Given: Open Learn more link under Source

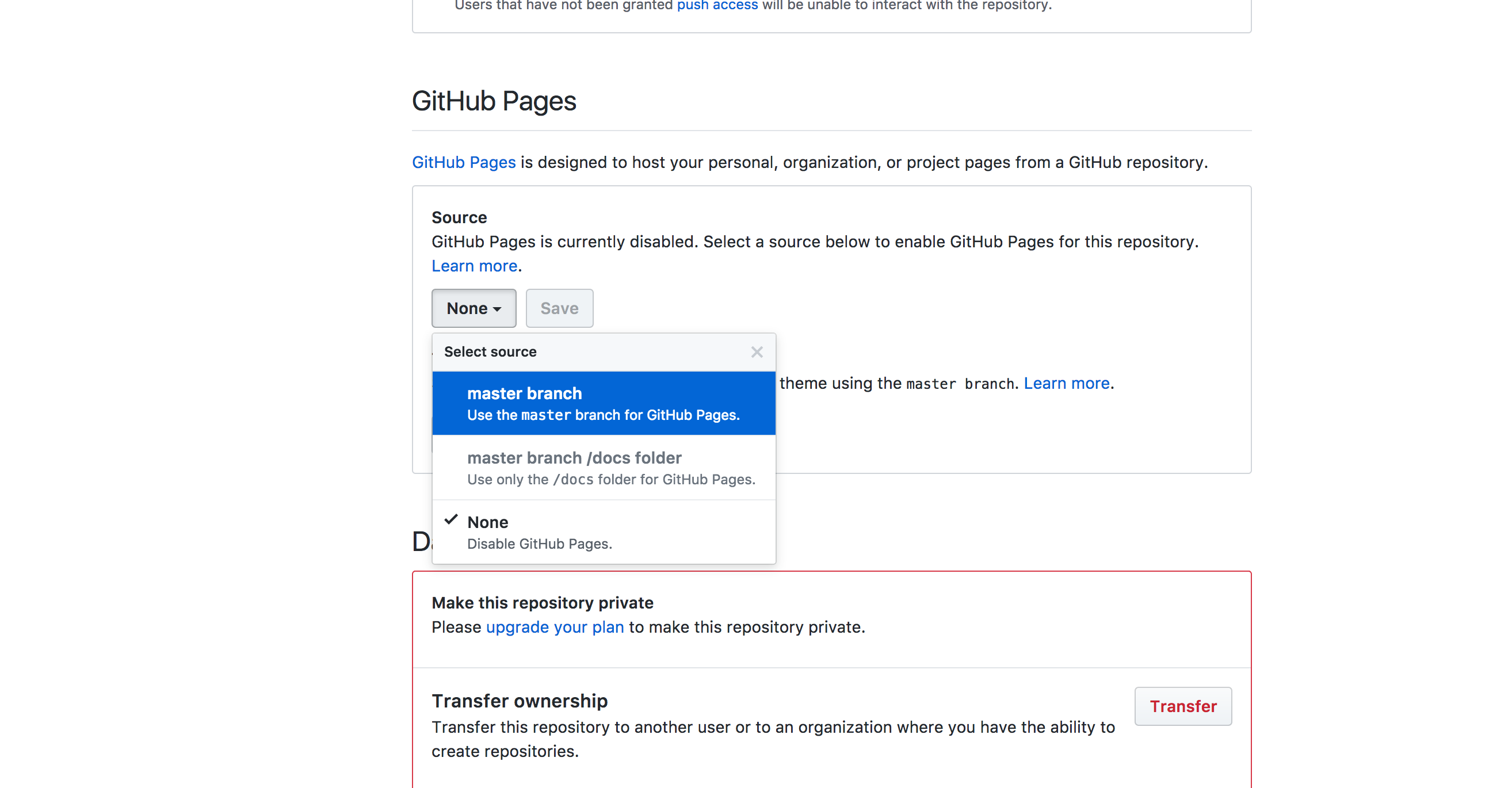Looking at the screenshot, I should [x=474, y=266].
